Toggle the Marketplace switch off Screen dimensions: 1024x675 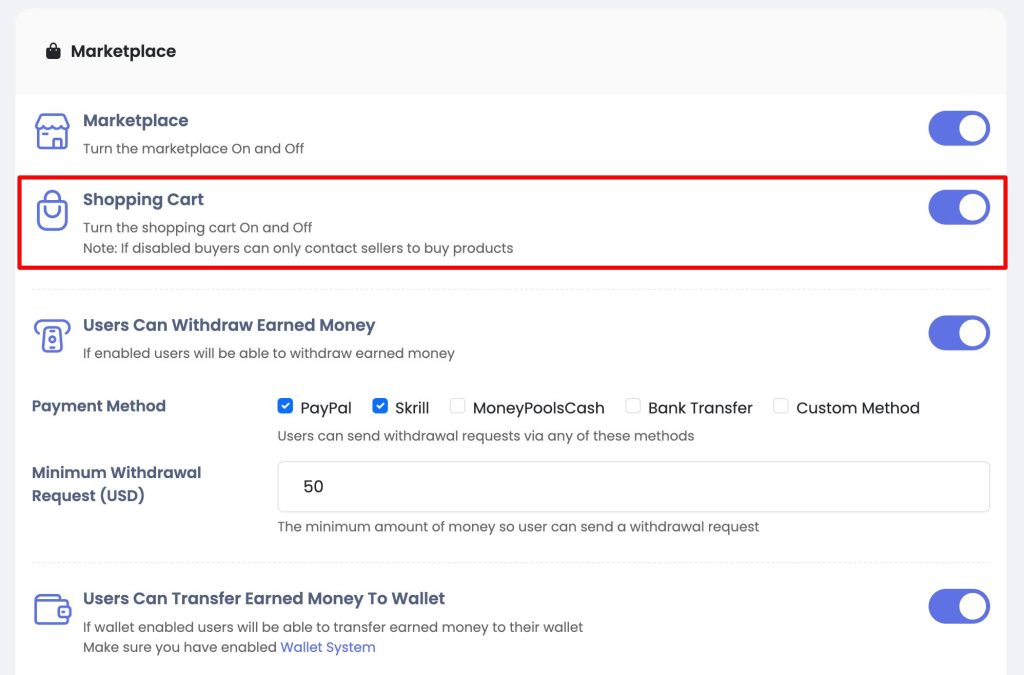pyautogui.click(x=959, y=128)
